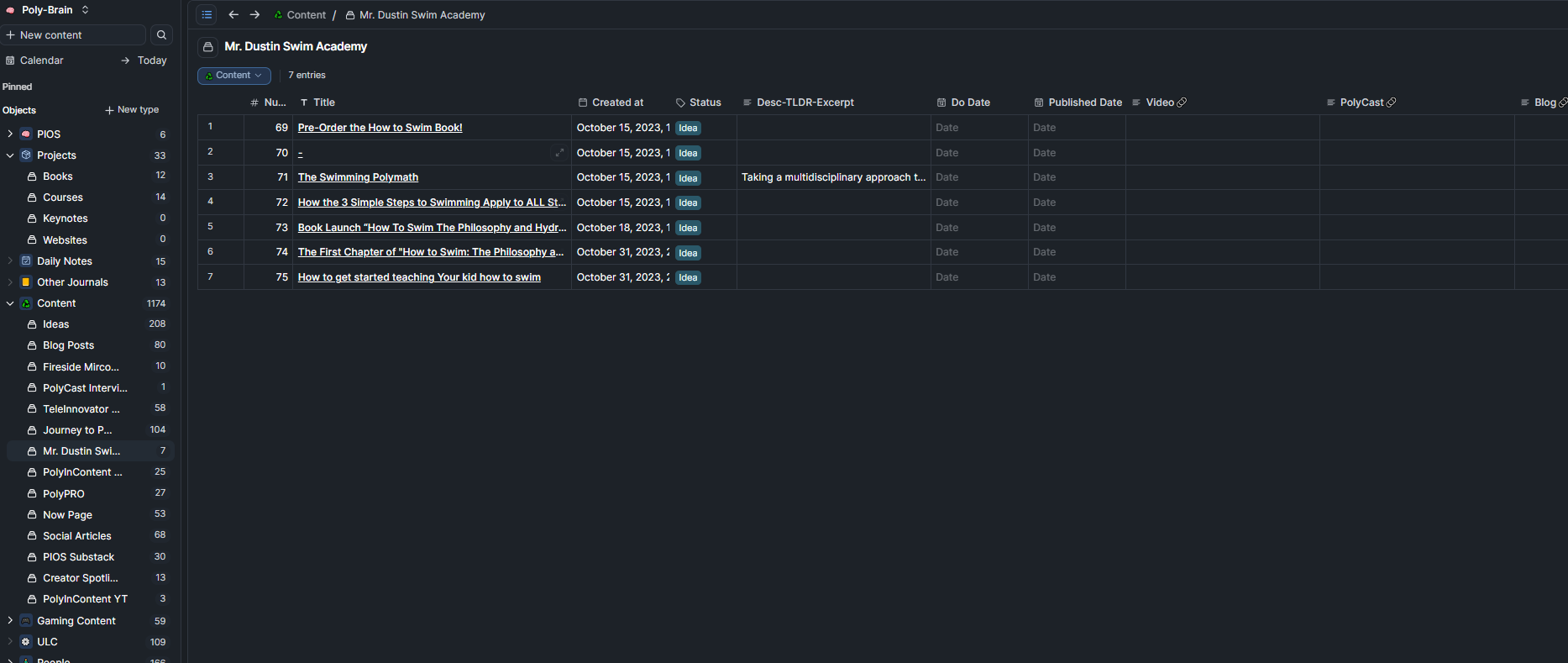
Task: Open the Content view dropdown
Action: point(233,76)
